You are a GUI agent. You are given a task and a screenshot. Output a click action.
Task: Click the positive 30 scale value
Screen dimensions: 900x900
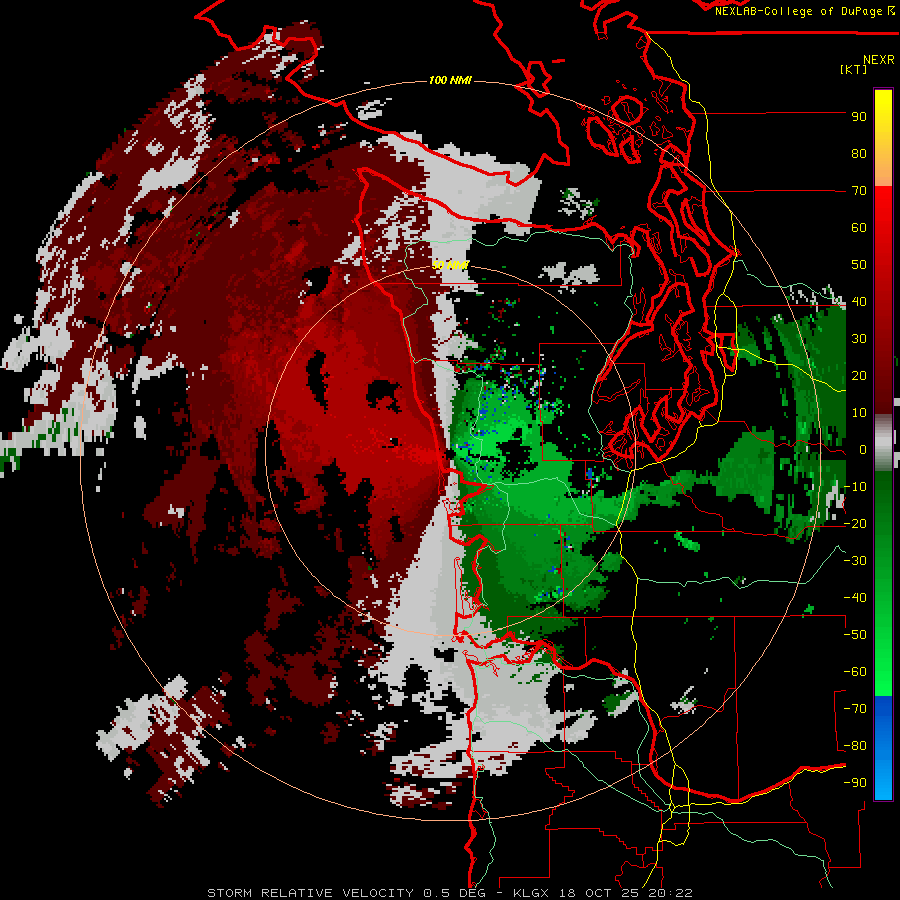tap(859, 339)
